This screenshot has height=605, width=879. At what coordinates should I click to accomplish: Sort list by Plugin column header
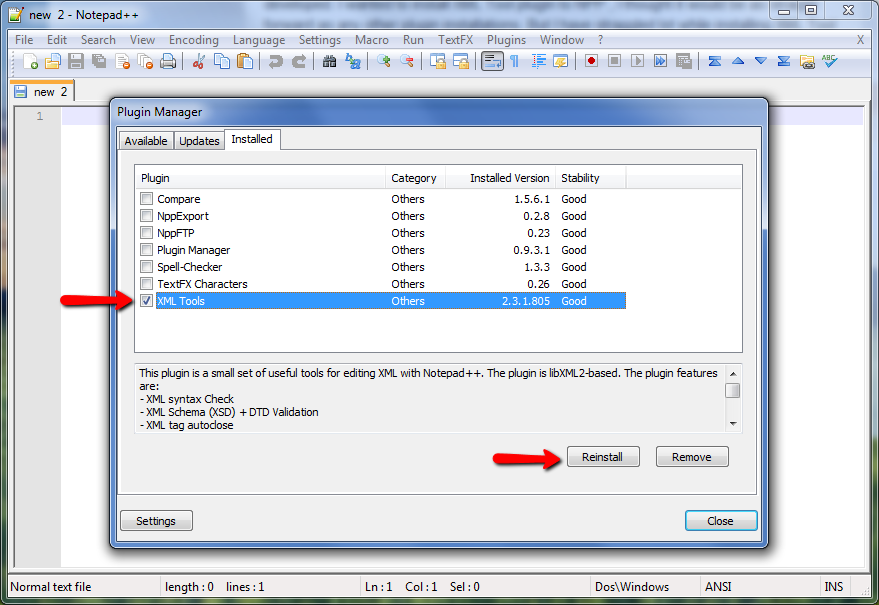(260, 178)
